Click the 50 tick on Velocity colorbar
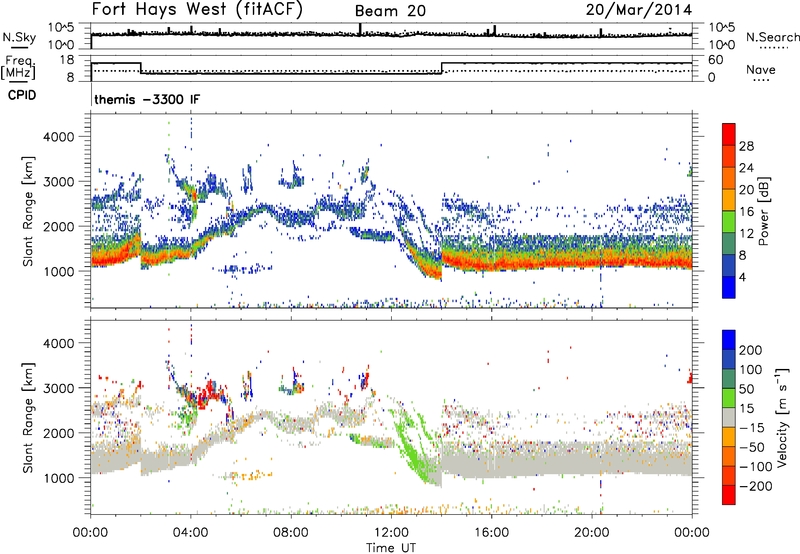 coord(746,389)
